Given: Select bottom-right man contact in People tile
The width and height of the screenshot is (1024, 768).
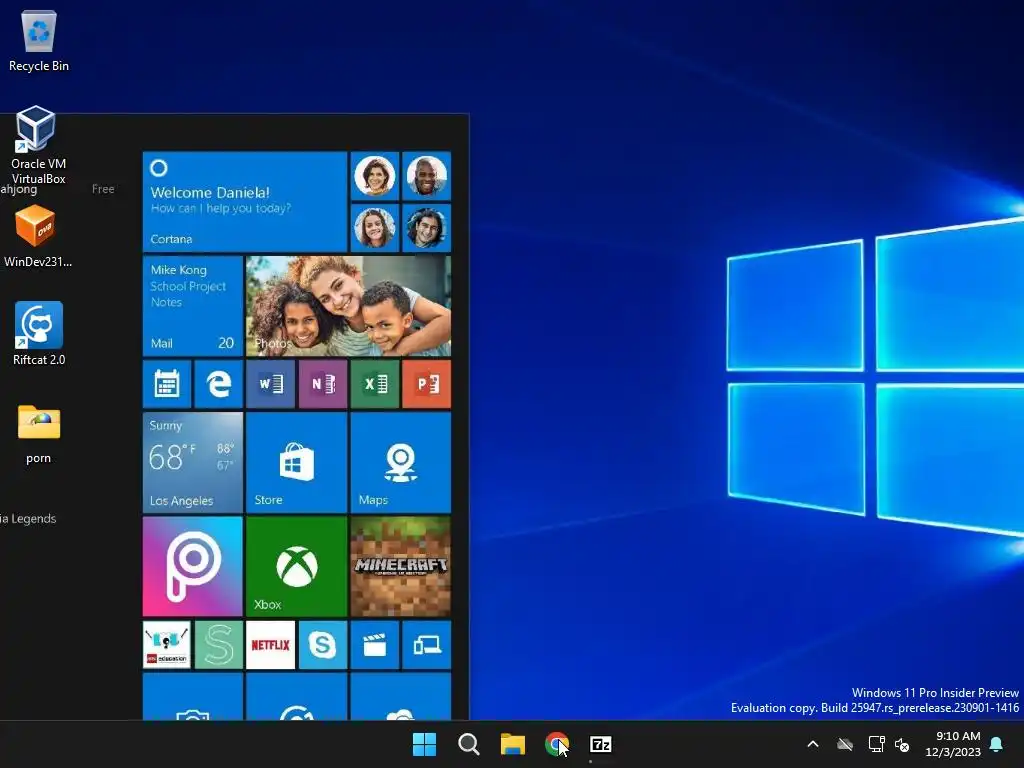Looking at the screenshot, I should 427,228.
